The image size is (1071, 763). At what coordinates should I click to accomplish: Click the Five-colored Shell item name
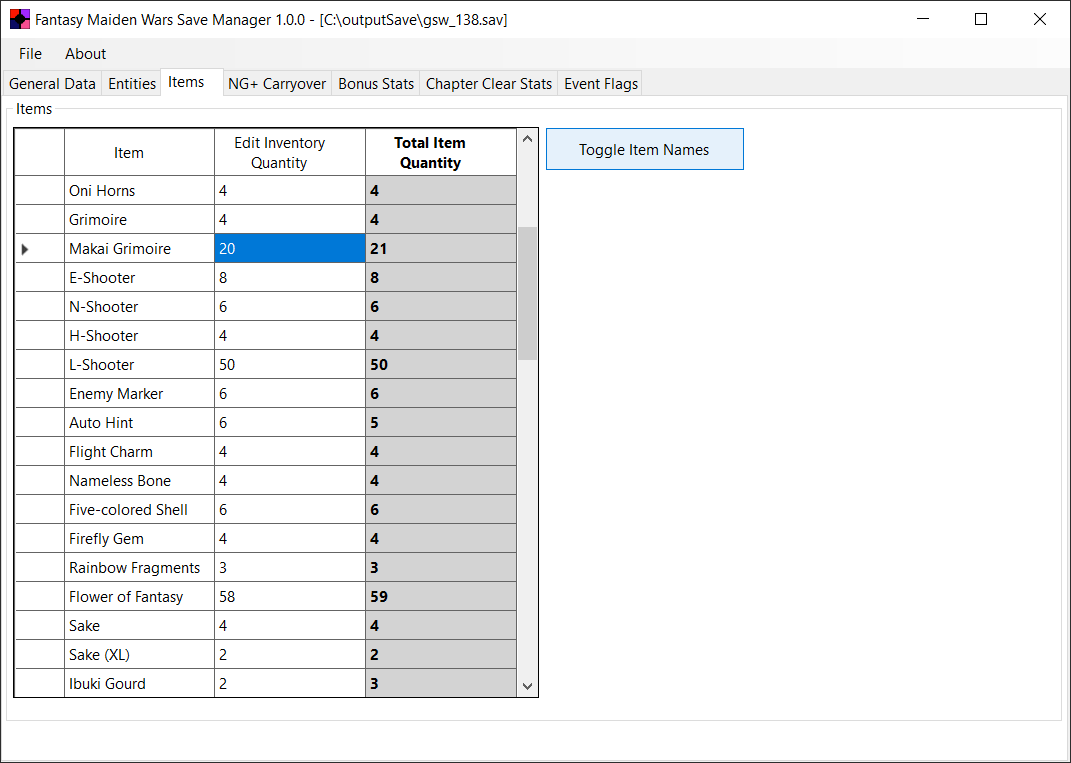coord(128,510)
